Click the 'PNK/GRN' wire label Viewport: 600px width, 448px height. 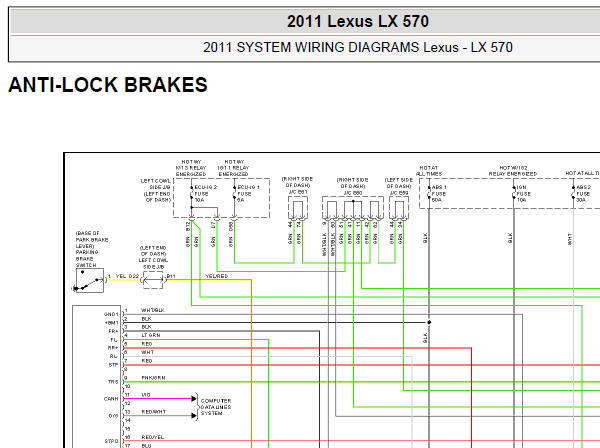(x=153, y=378)
